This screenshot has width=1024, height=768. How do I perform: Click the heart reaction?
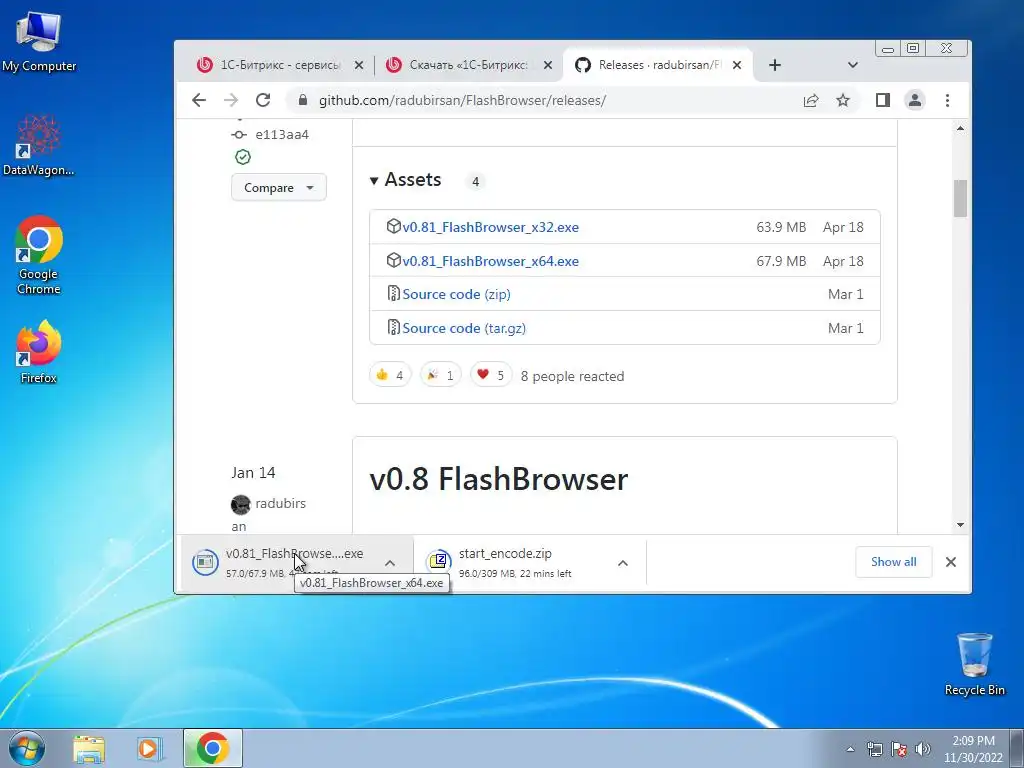[490, 375]
